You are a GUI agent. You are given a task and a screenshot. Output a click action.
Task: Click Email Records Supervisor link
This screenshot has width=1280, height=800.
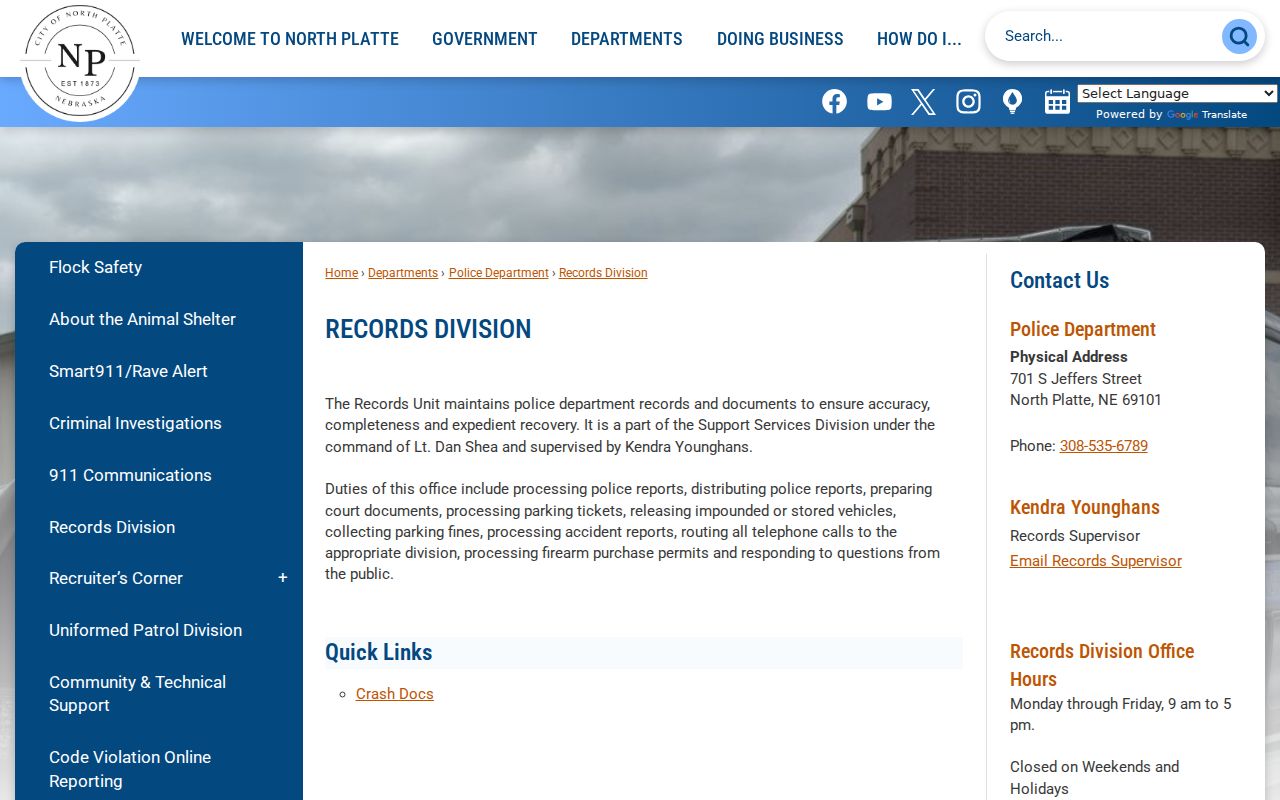[1096, 561]
